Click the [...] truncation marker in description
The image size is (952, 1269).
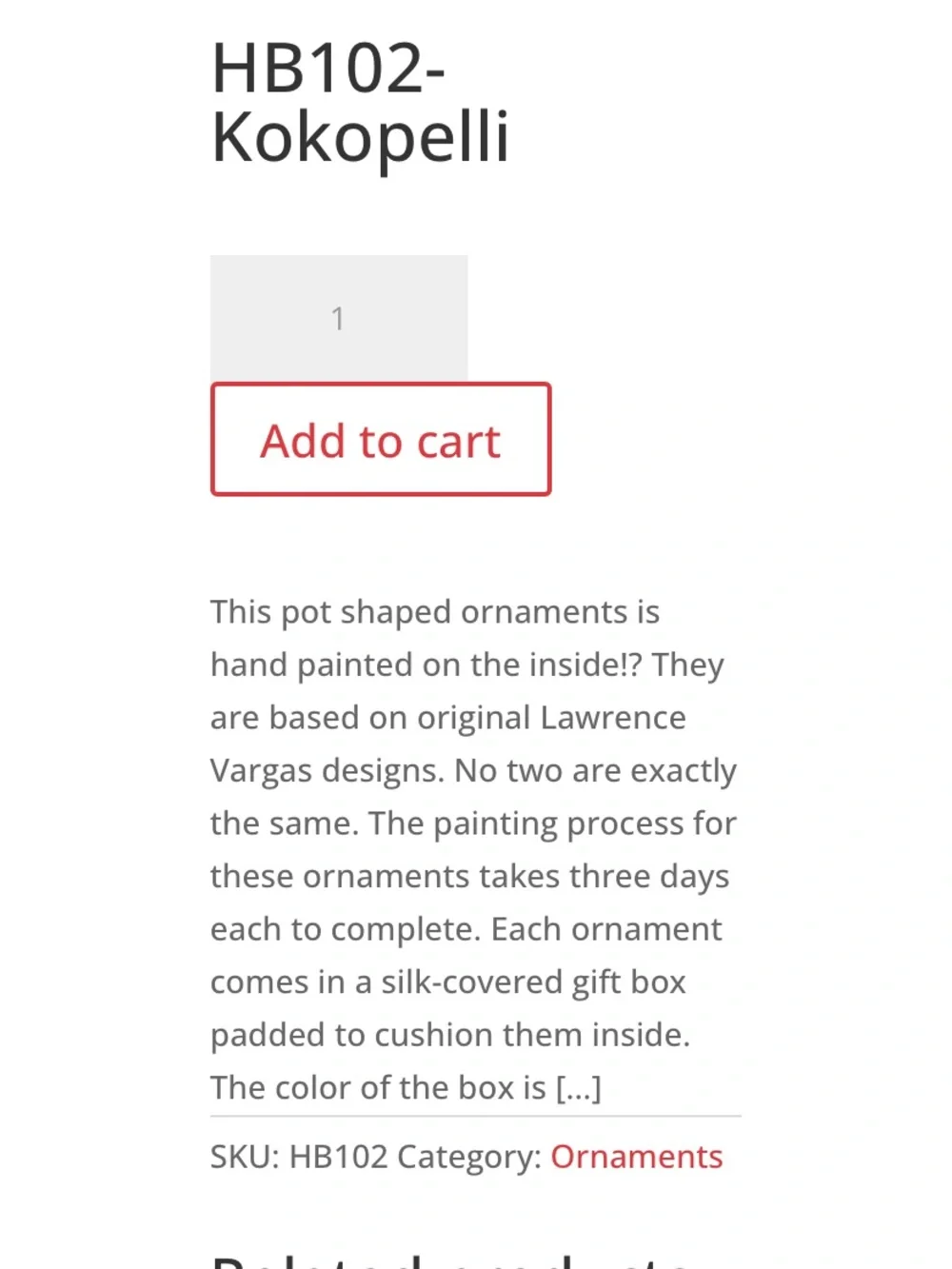click(x=579, y=1087)
